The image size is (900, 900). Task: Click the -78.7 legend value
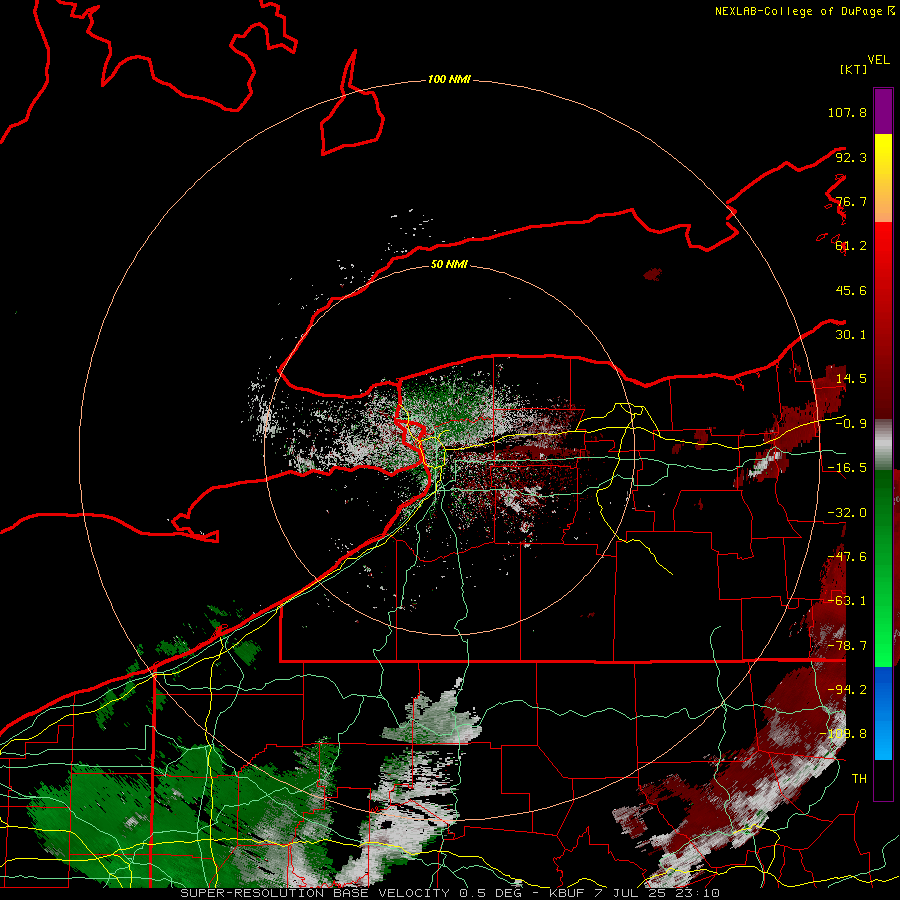coord(847,646)
